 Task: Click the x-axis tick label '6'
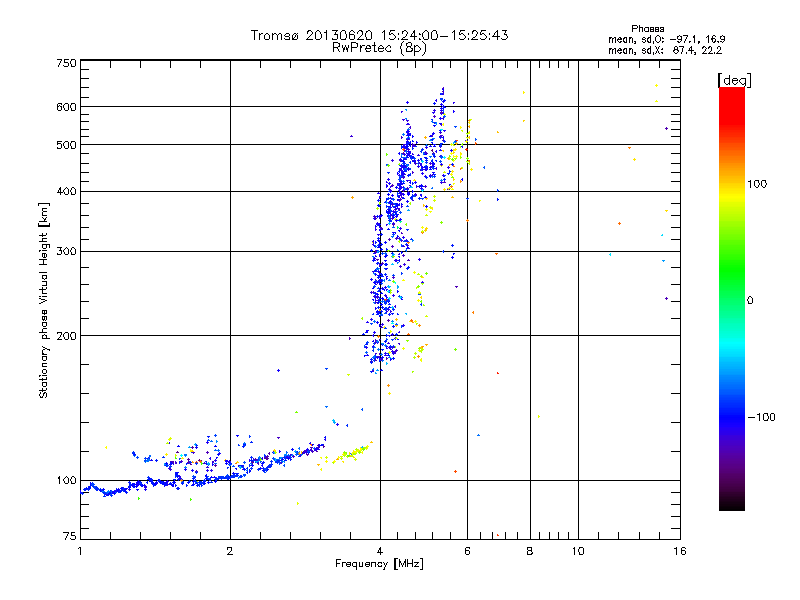point(467,551)
